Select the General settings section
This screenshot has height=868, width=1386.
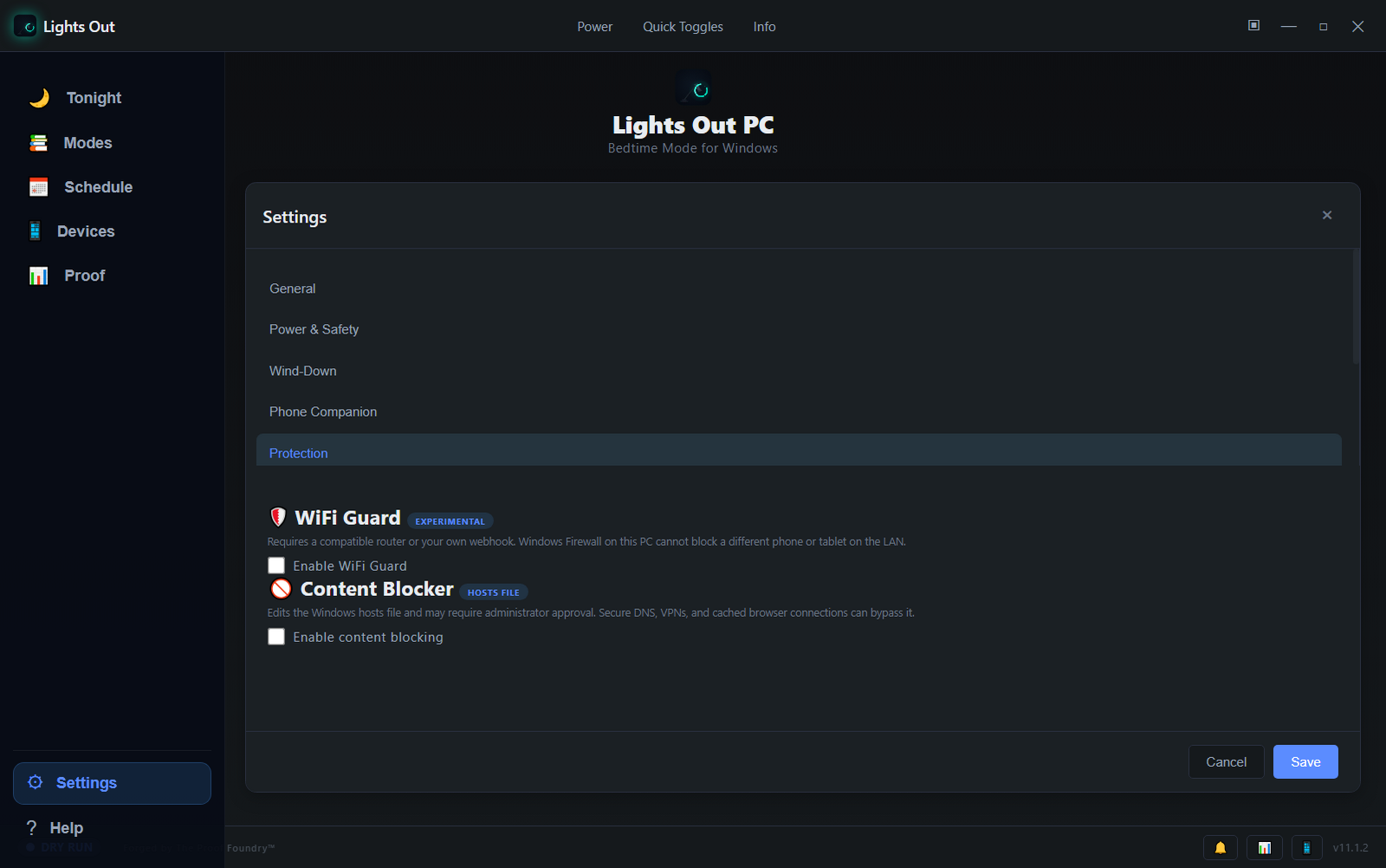pyautogui.click(x=799, y=288)
